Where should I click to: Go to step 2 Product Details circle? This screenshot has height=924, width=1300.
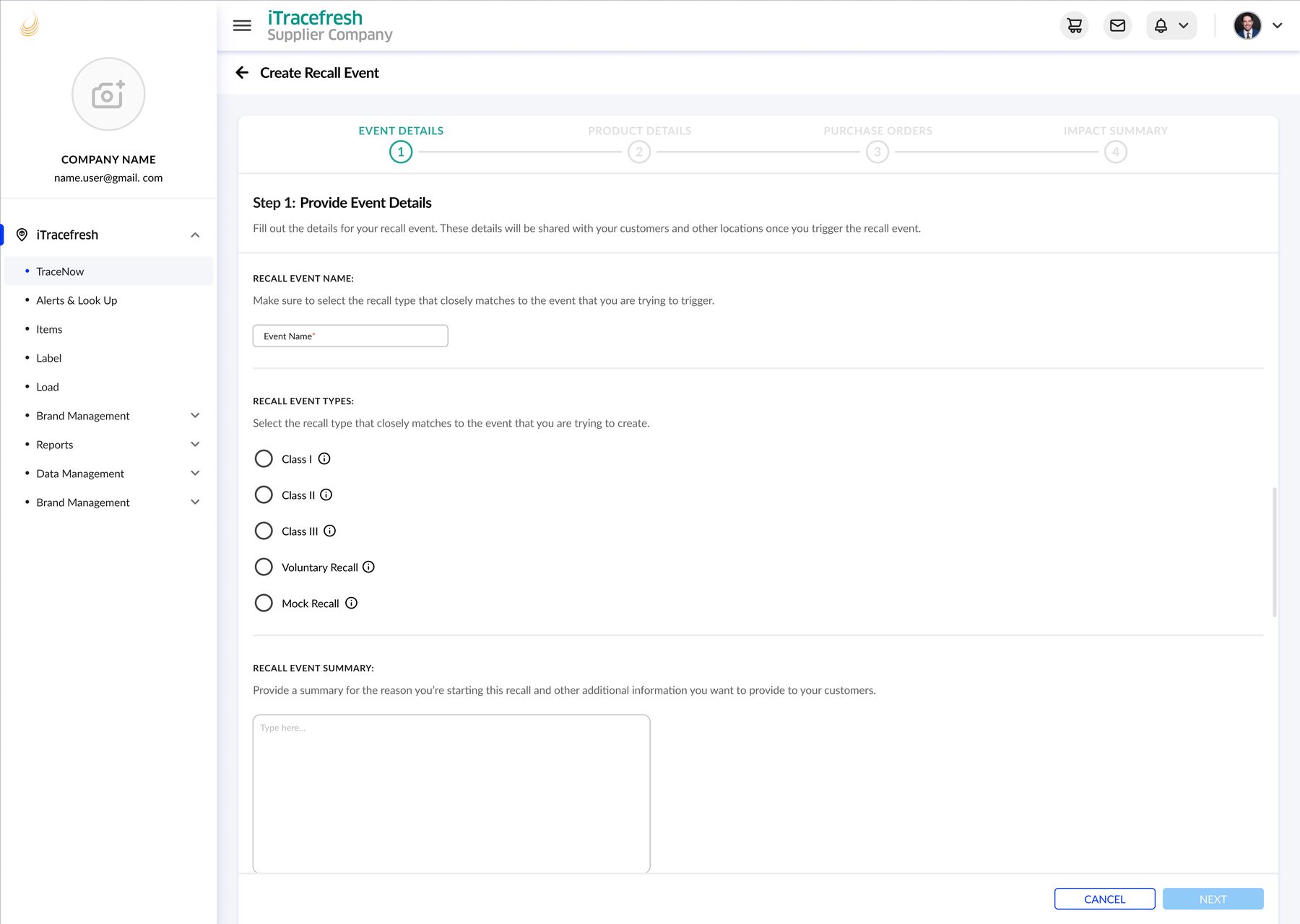[x=639, y=152]
